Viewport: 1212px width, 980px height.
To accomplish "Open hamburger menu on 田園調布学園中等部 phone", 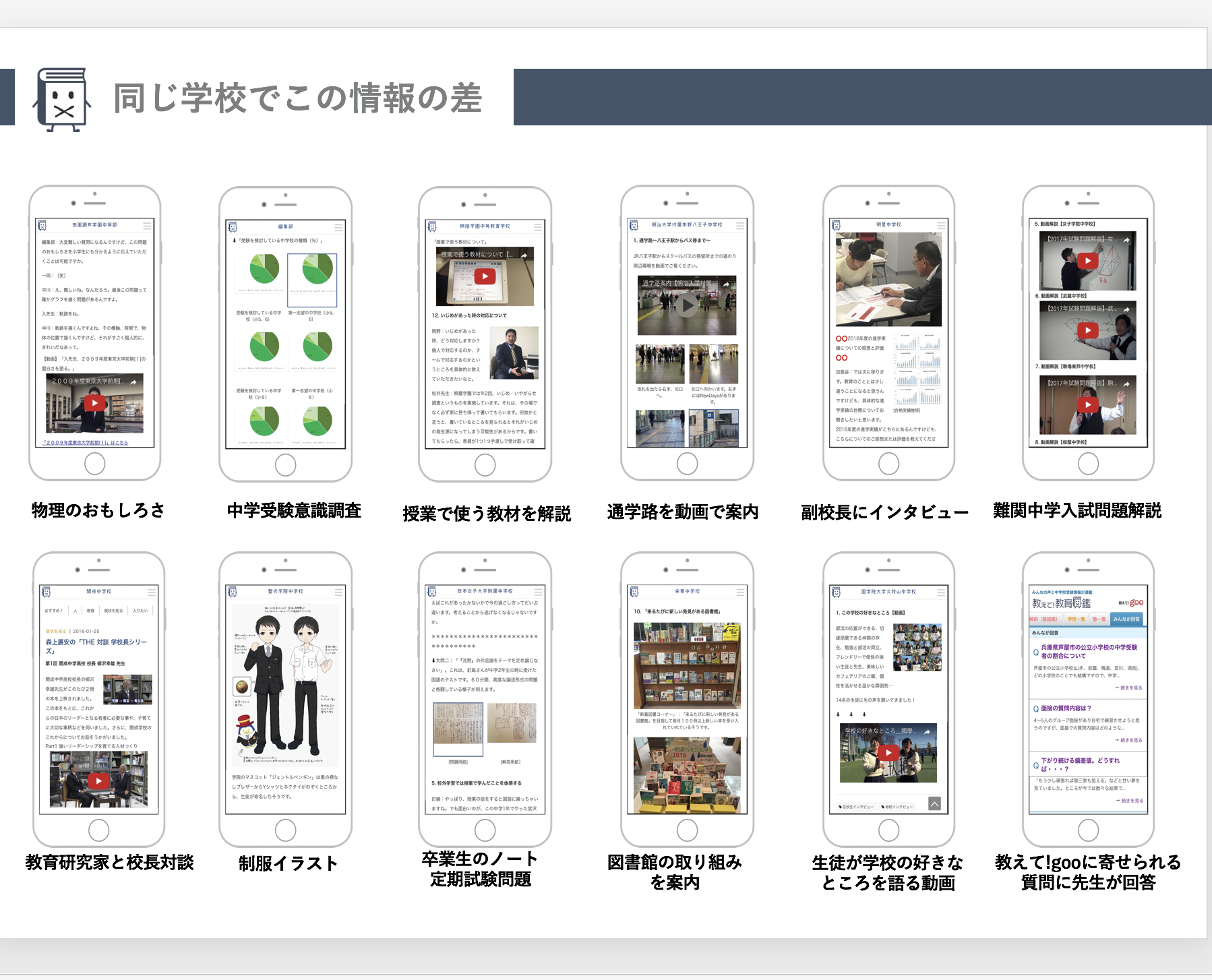I will (147, 225).
